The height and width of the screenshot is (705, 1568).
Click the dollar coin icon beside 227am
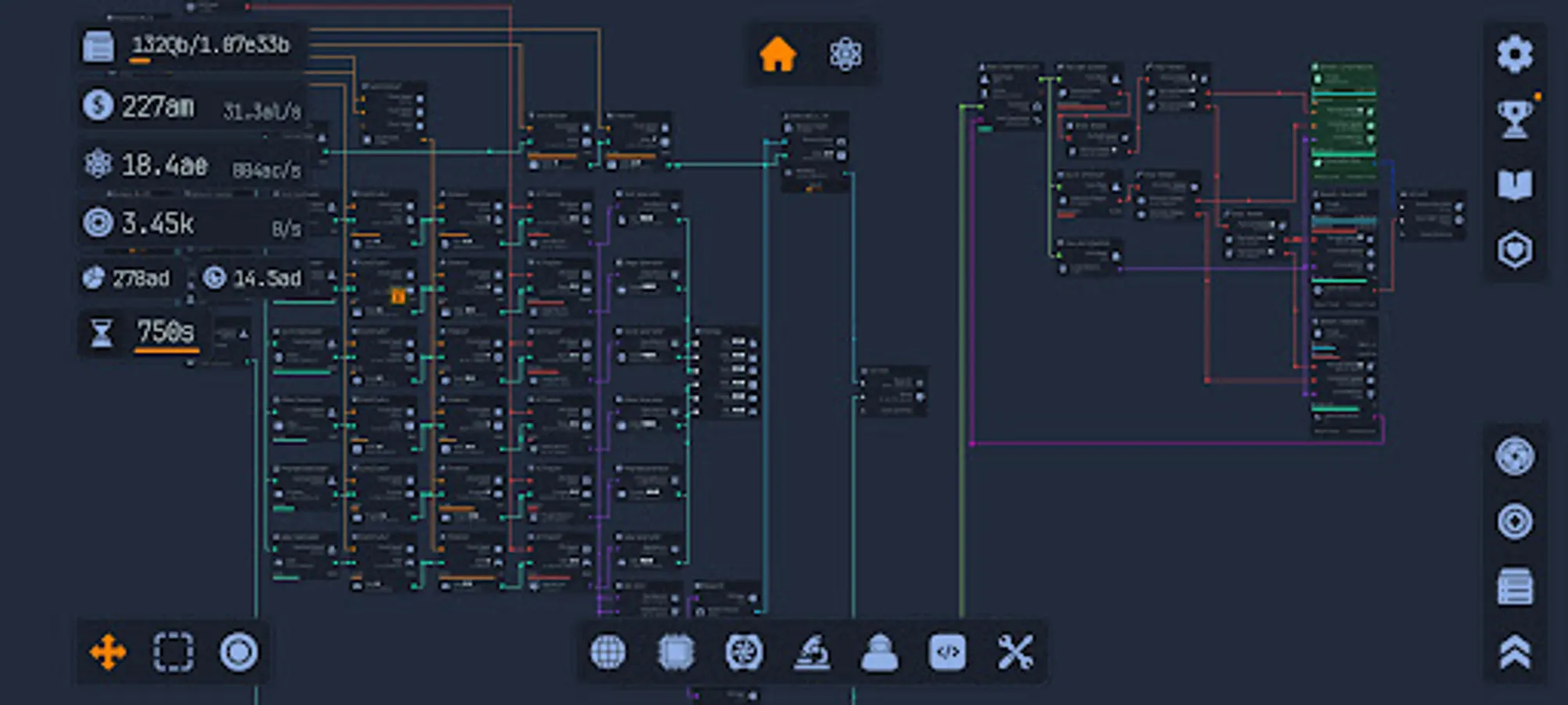point(98,105)
